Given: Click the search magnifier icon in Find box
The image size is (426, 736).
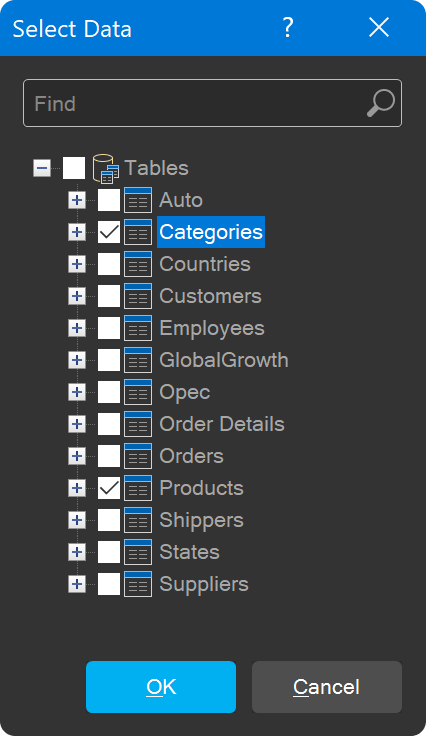Looking at the screenshot, I should pos(380,103).
